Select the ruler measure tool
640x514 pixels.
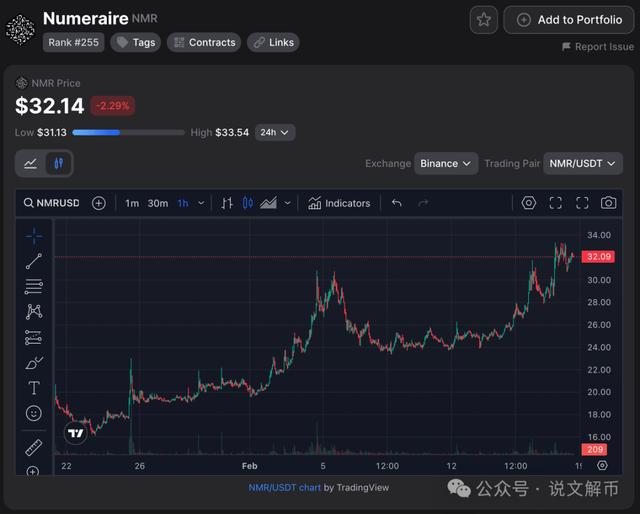[34, 447]
